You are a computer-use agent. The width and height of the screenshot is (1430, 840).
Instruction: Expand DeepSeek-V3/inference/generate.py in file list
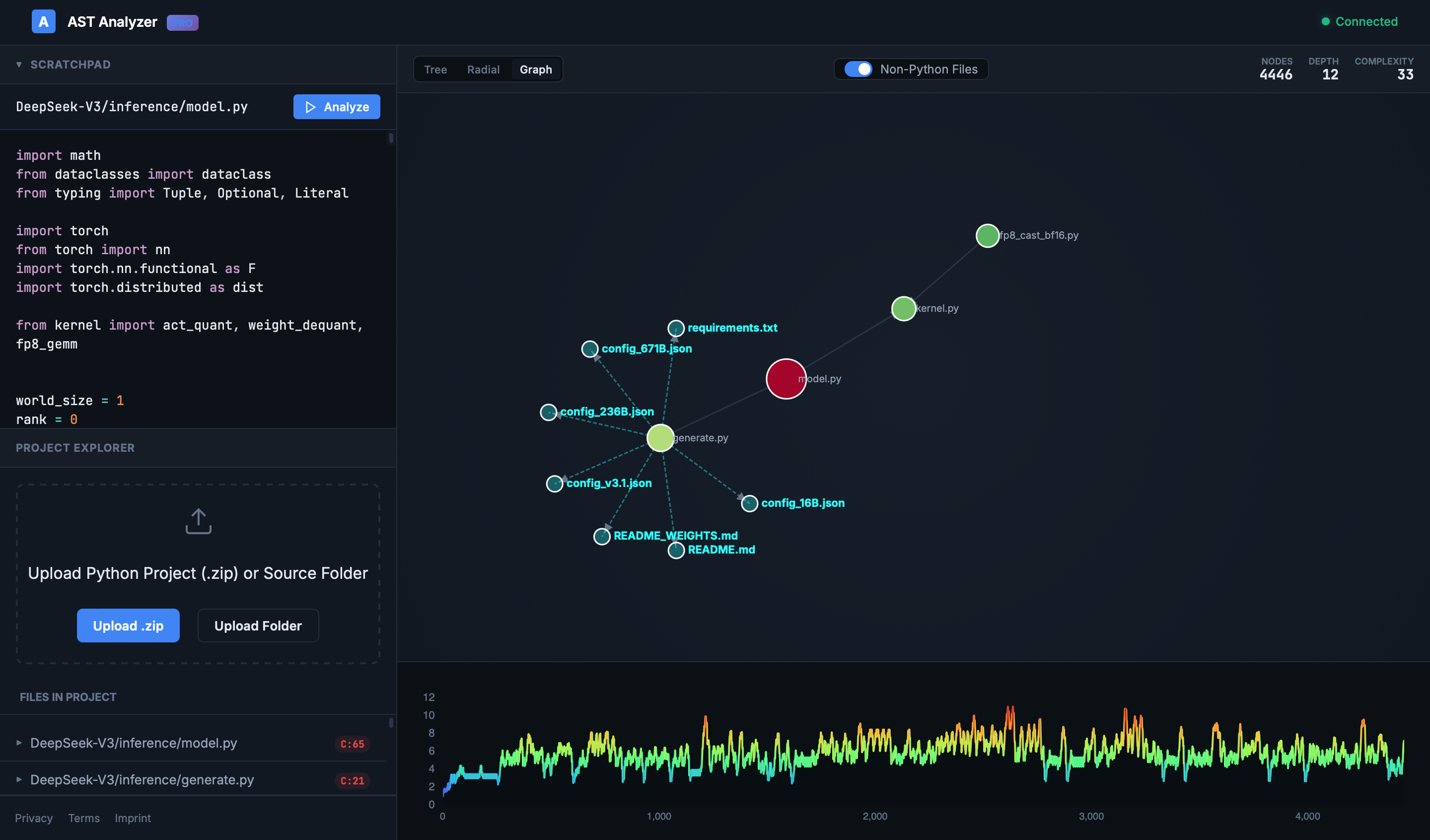19,780
